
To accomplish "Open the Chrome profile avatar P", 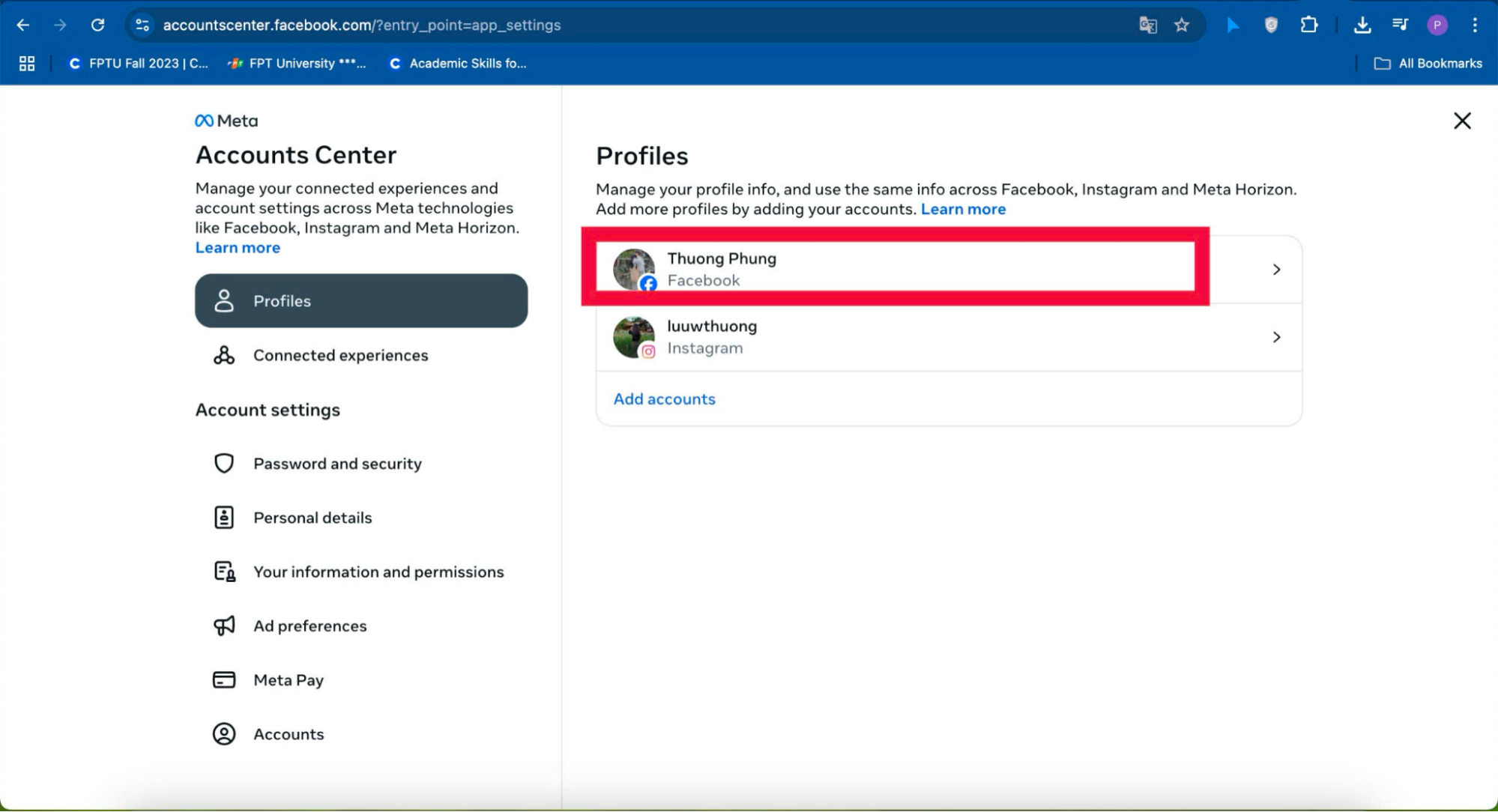I will click(x=1437, y=25).
